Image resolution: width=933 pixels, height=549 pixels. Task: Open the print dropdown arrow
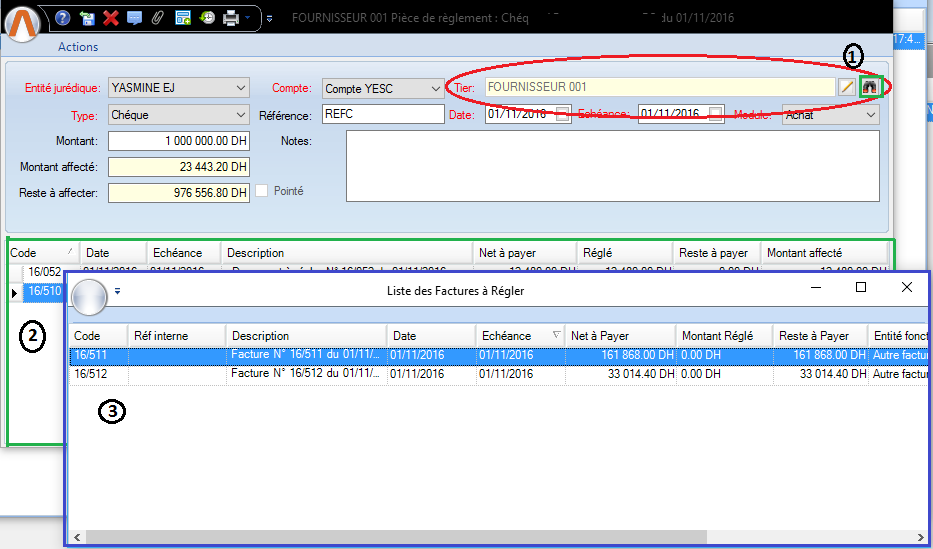[248, 18]
